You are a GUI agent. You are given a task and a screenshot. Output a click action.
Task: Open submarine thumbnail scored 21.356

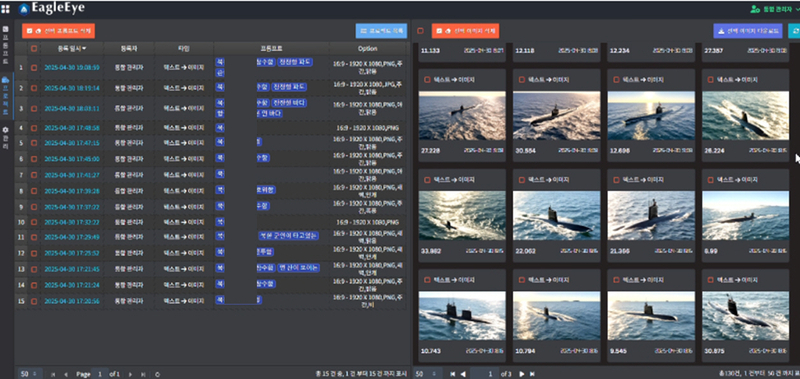(x=651, y=216)
